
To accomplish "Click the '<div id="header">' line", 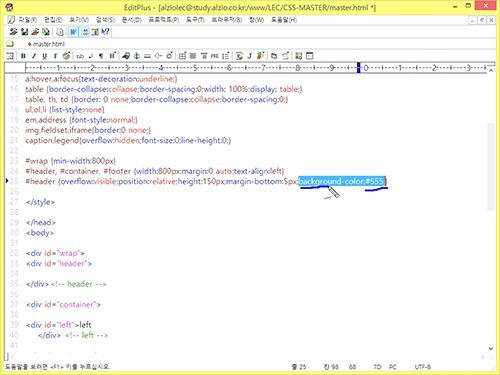I will pyautogui.click(x=59, y=263).
